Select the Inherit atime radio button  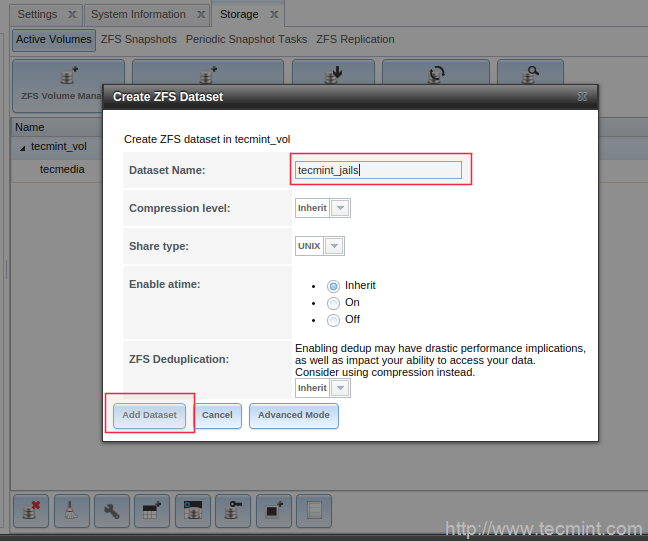pyautogui.click(x=334, y=286)
